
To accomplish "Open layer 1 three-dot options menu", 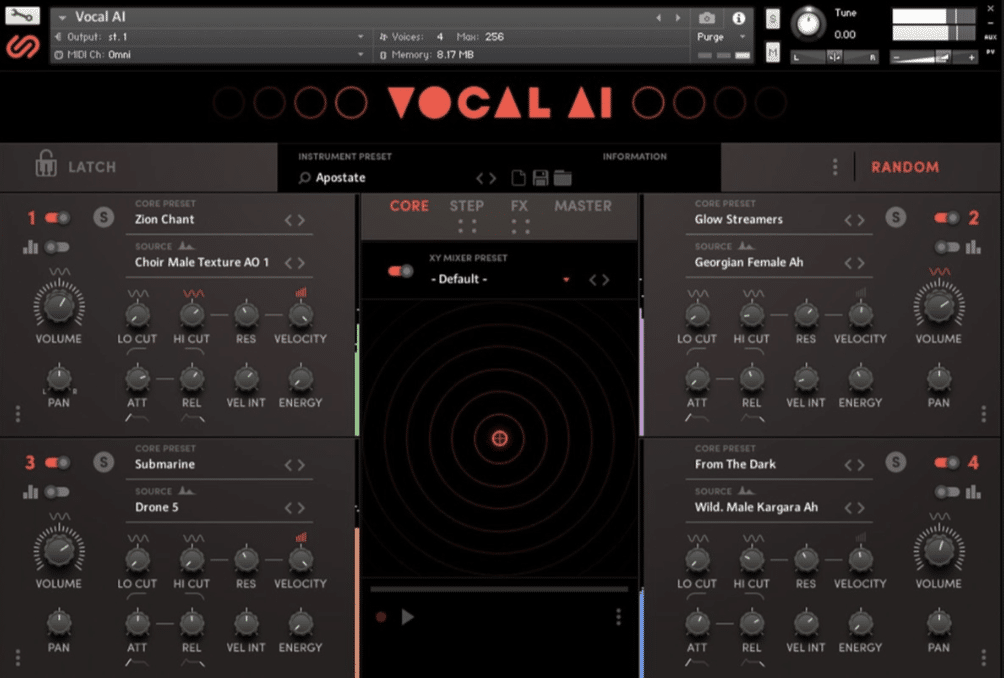I will point(18,414).
